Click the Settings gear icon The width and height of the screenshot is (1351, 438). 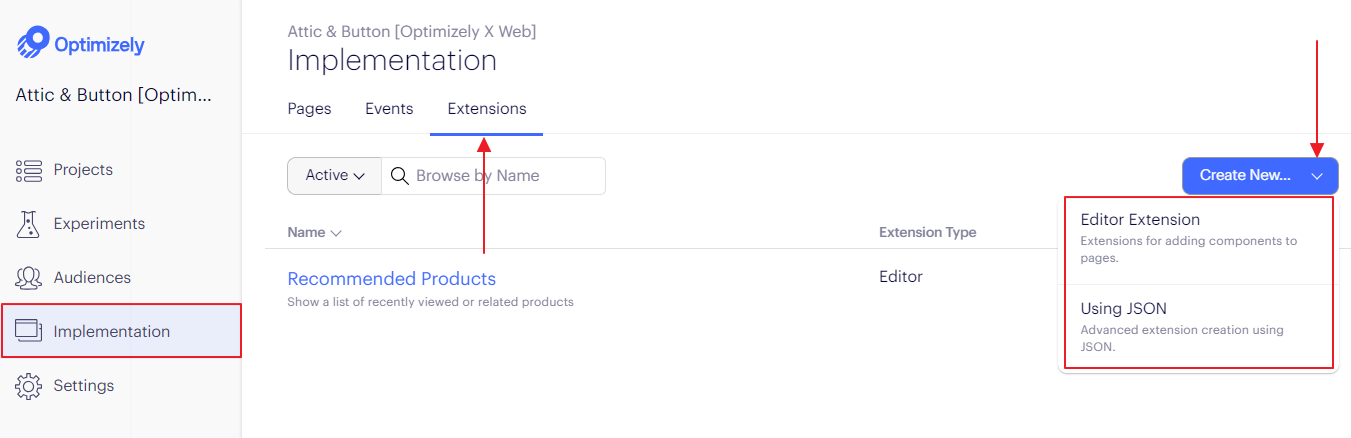(x=28, y=386)
